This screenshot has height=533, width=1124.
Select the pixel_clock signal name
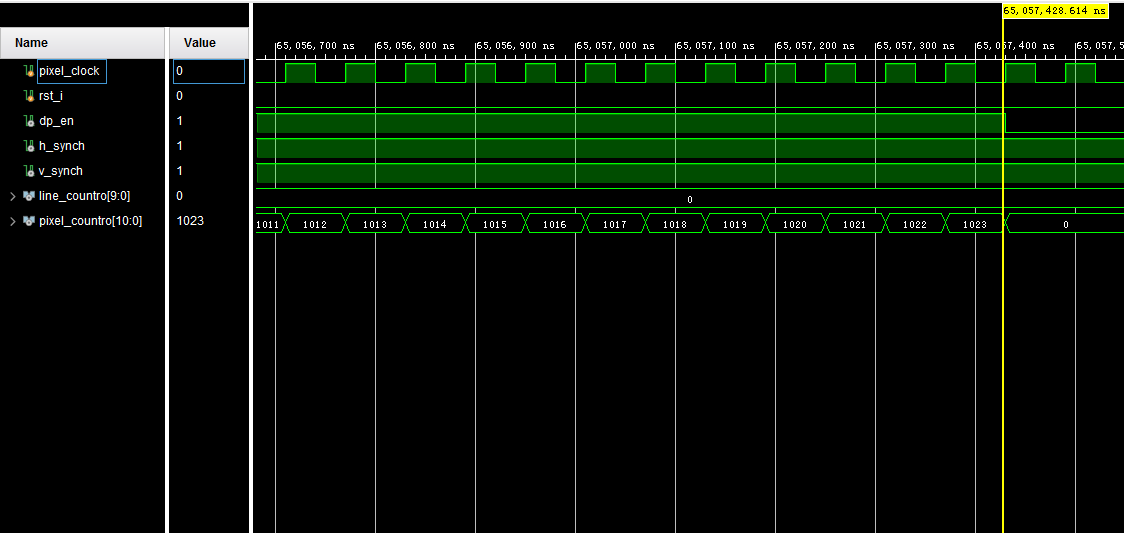(69, 71)
